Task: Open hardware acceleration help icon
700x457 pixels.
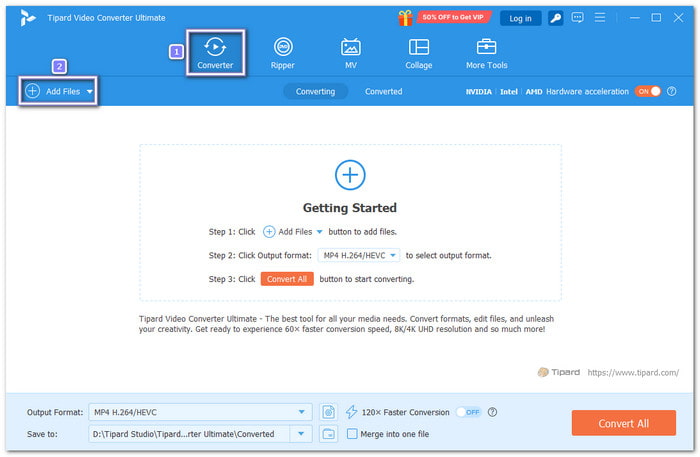Action: [671, 91]
